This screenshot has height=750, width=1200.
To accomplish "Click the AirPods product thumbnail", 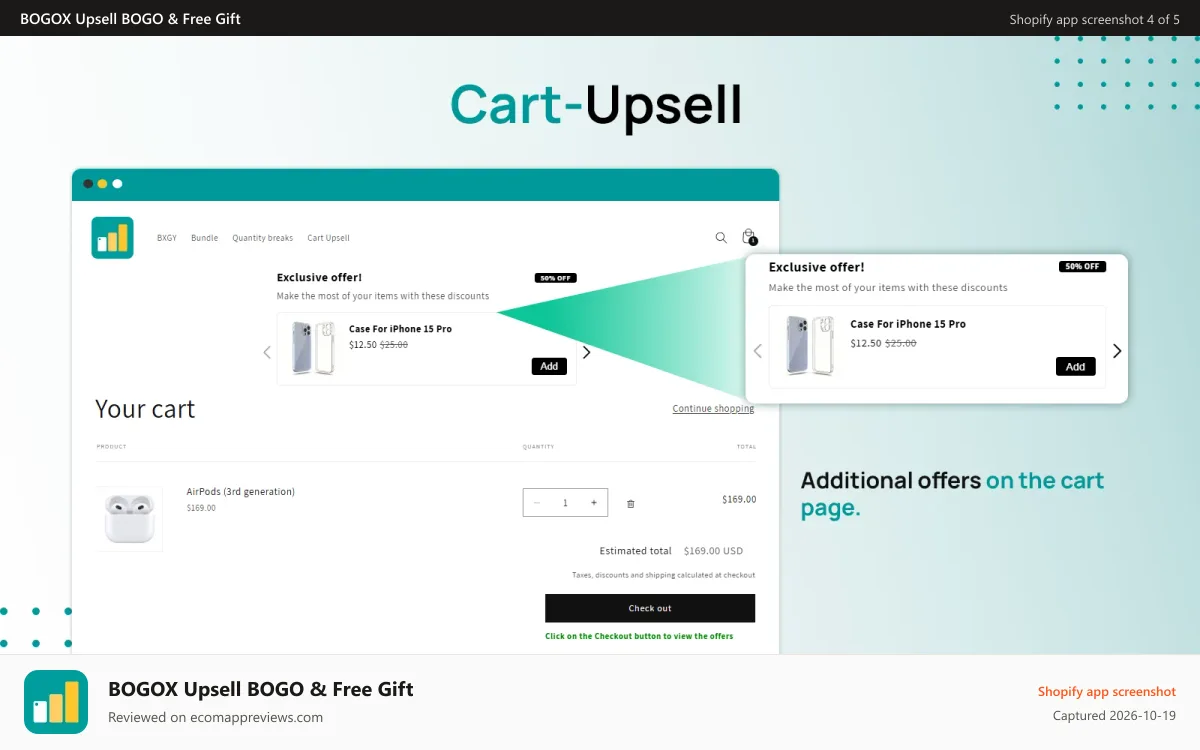I will pyautogui.click(x=129, y=518).
